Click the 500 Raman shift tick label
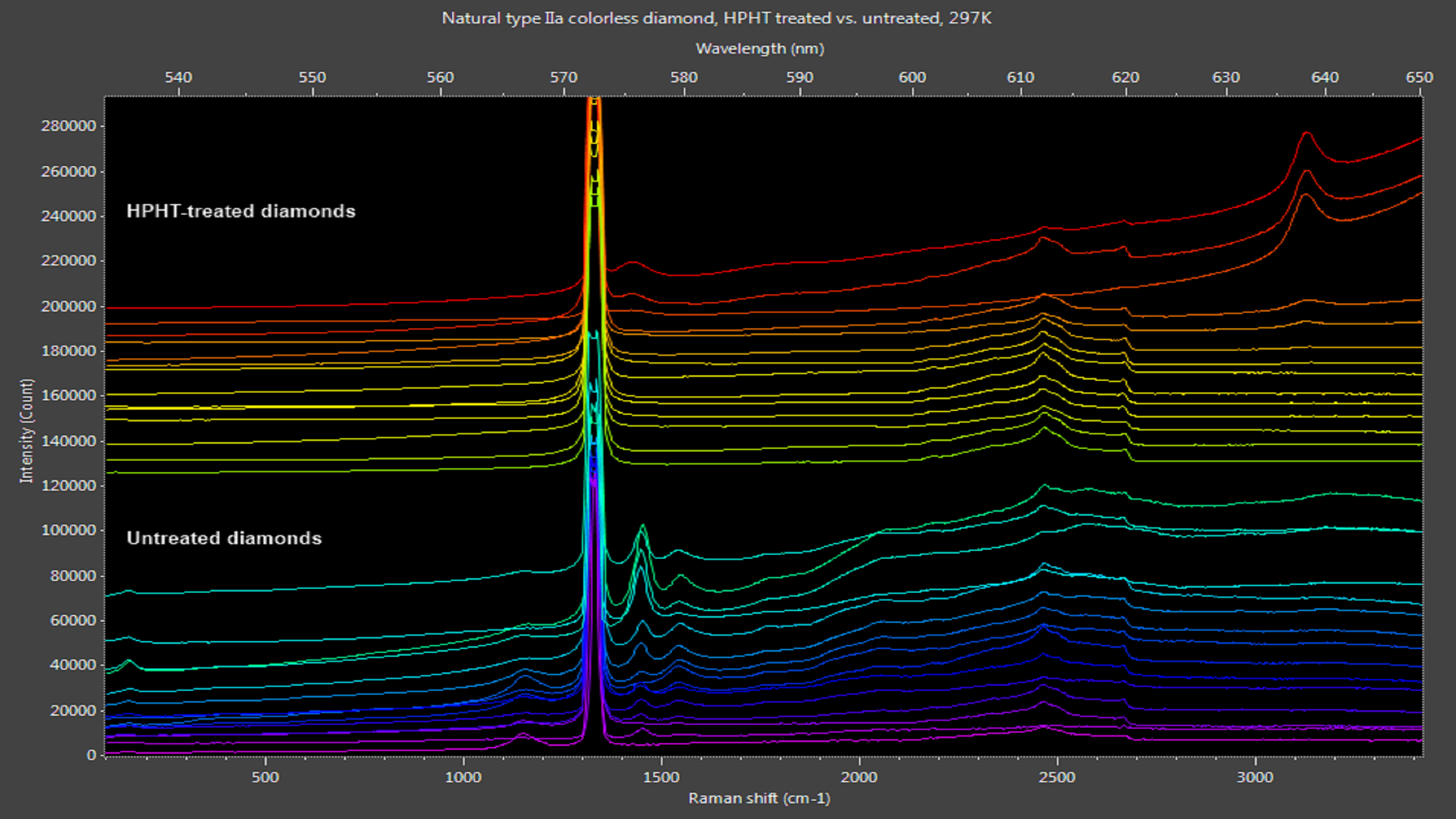The image size is (1456, 819). click(265, 778)
